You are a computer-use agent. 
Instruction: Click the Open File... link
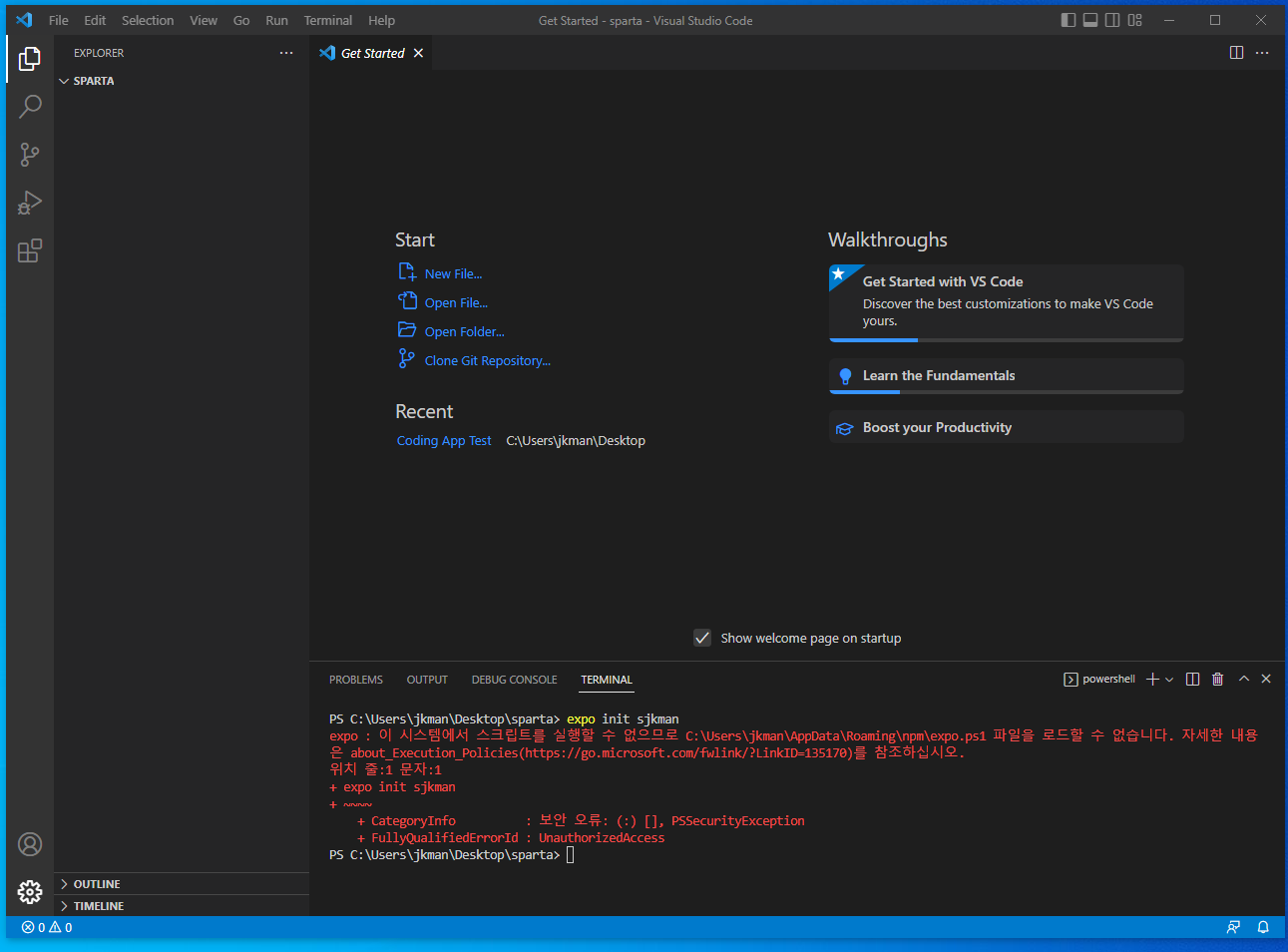[456, 303]
